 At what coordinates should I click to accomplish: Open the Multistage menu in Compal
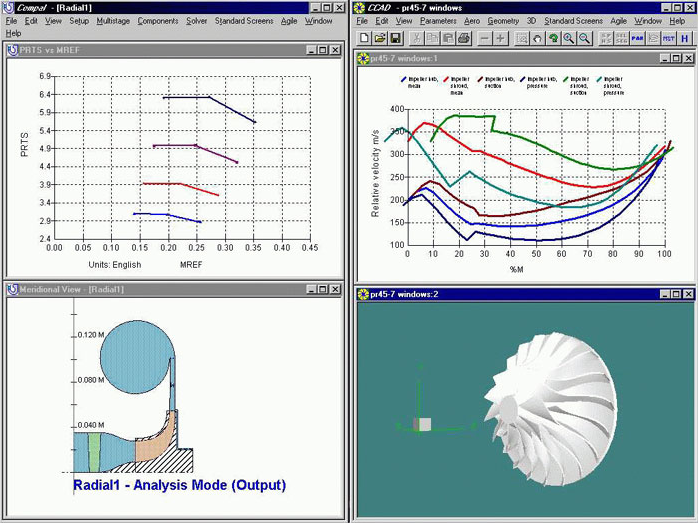pyautogui.click(x=113, y=21)
